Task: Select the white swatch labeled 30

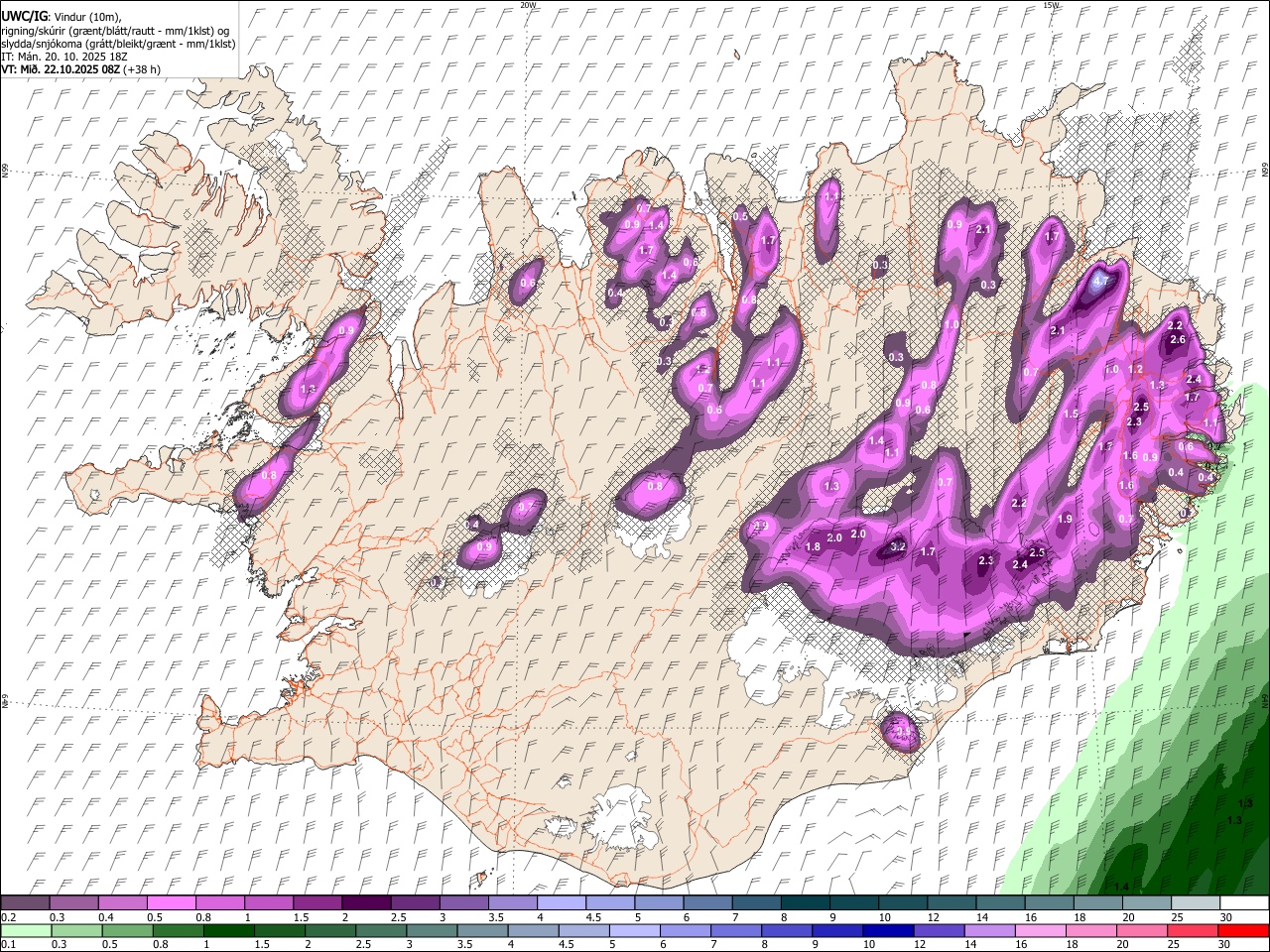Action: [1243, 903]
